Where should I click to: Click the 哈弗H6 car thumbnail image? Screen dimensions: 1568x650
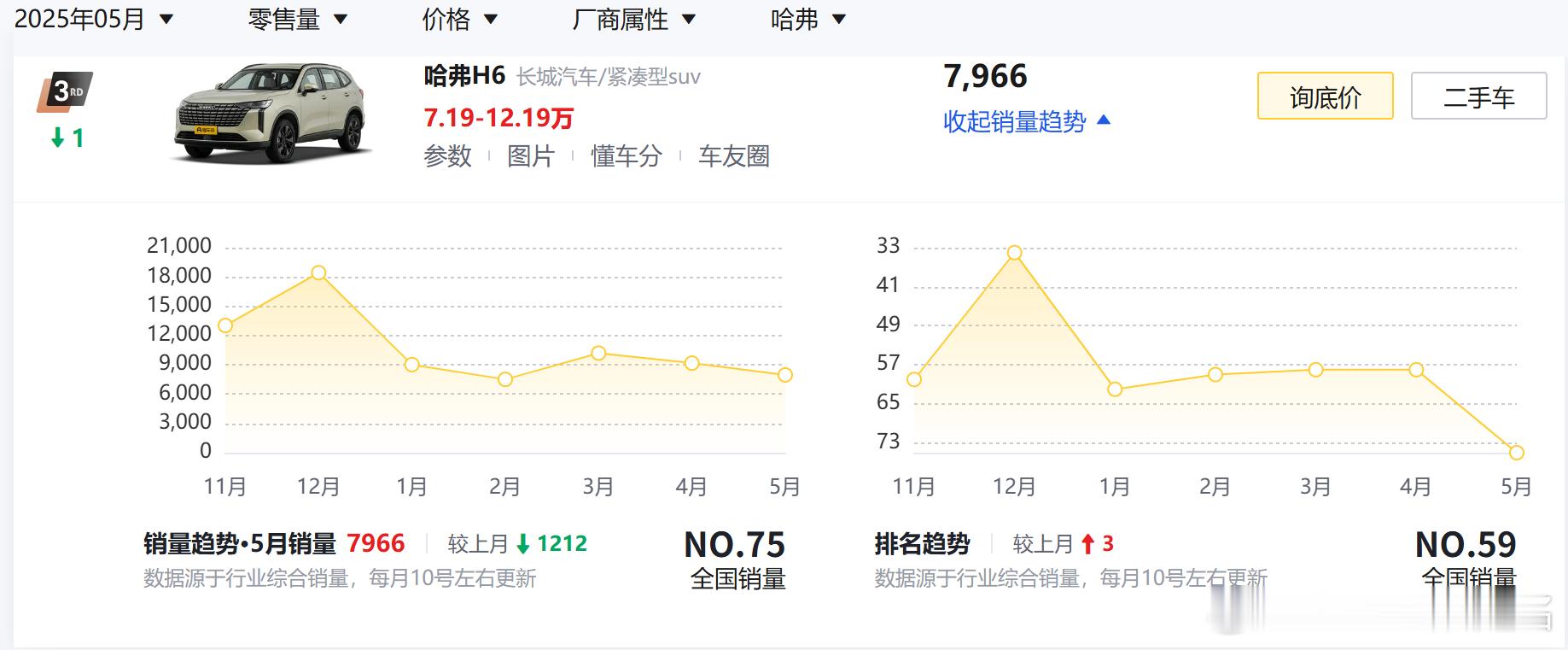pos(272,113)
